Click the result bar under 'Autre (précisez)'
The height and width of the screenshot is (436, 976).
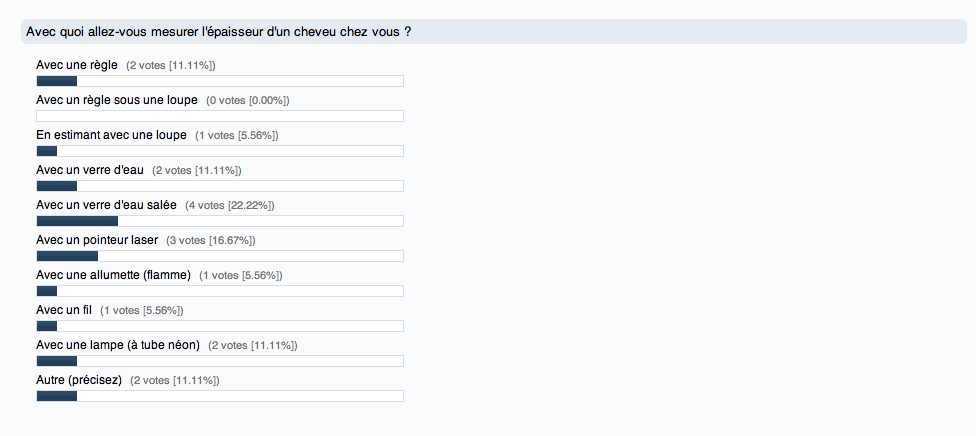pyautogui.click(x=219, y=396)
